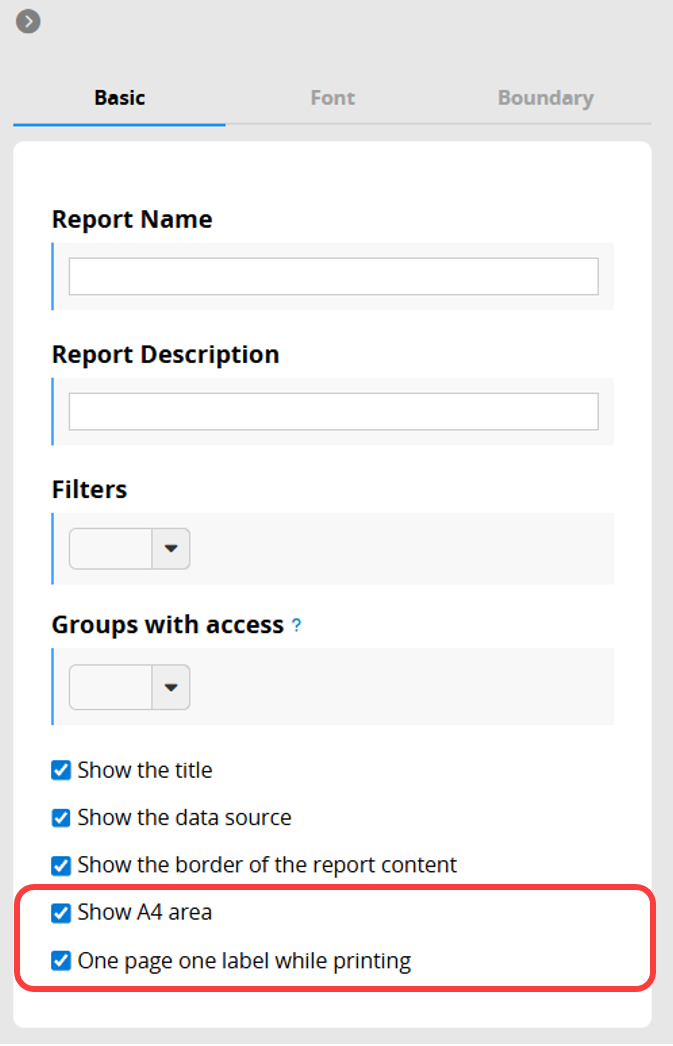673x1046 pixels.
Task: Select the Basic tab
Action: (119, 98)
